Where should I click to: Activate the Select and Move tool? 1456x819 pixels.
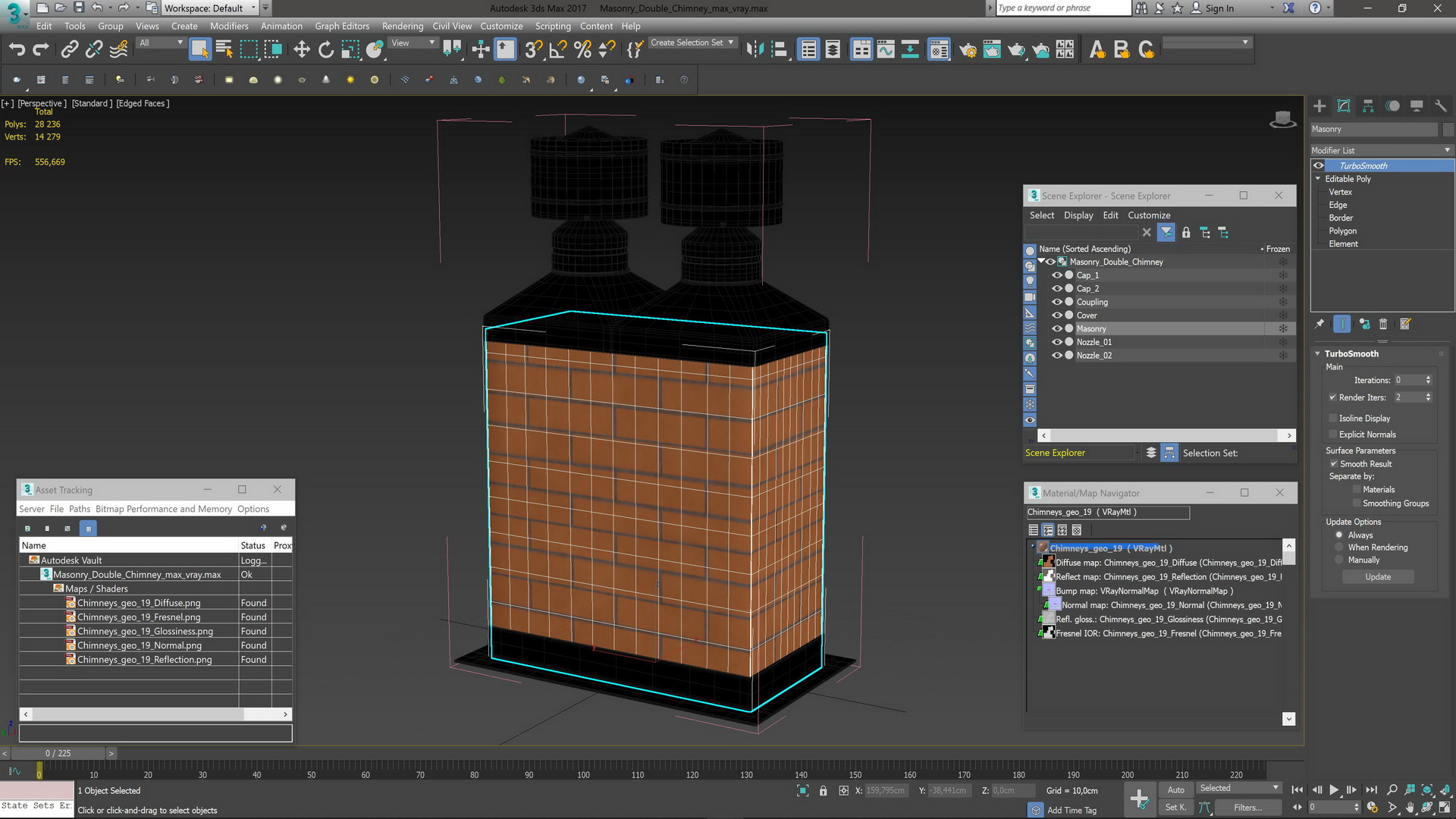(x=302, y=50)
